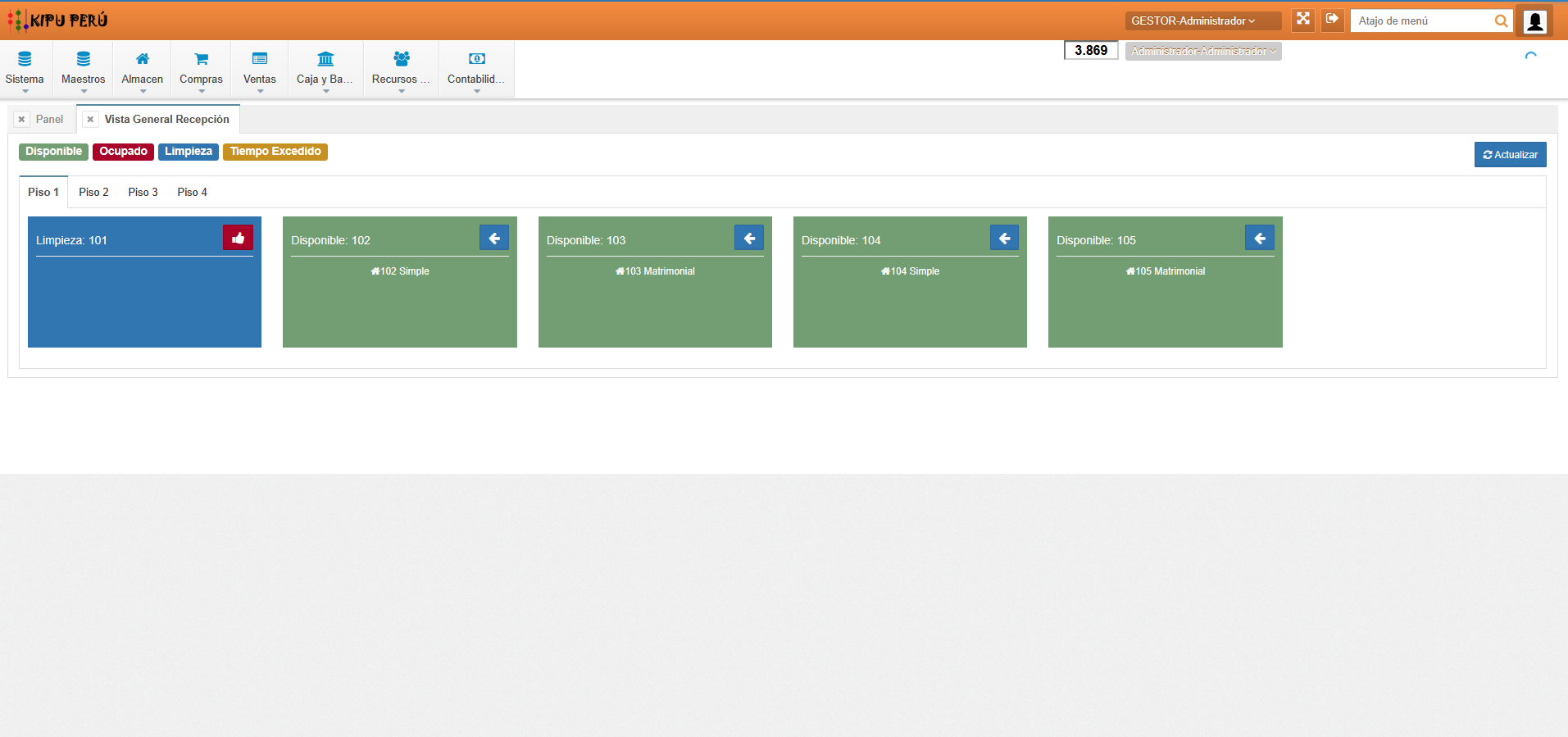Click the Tiempo Excedido status label
This screenshot has width=1568, height=737.
[x=275, y=152]
